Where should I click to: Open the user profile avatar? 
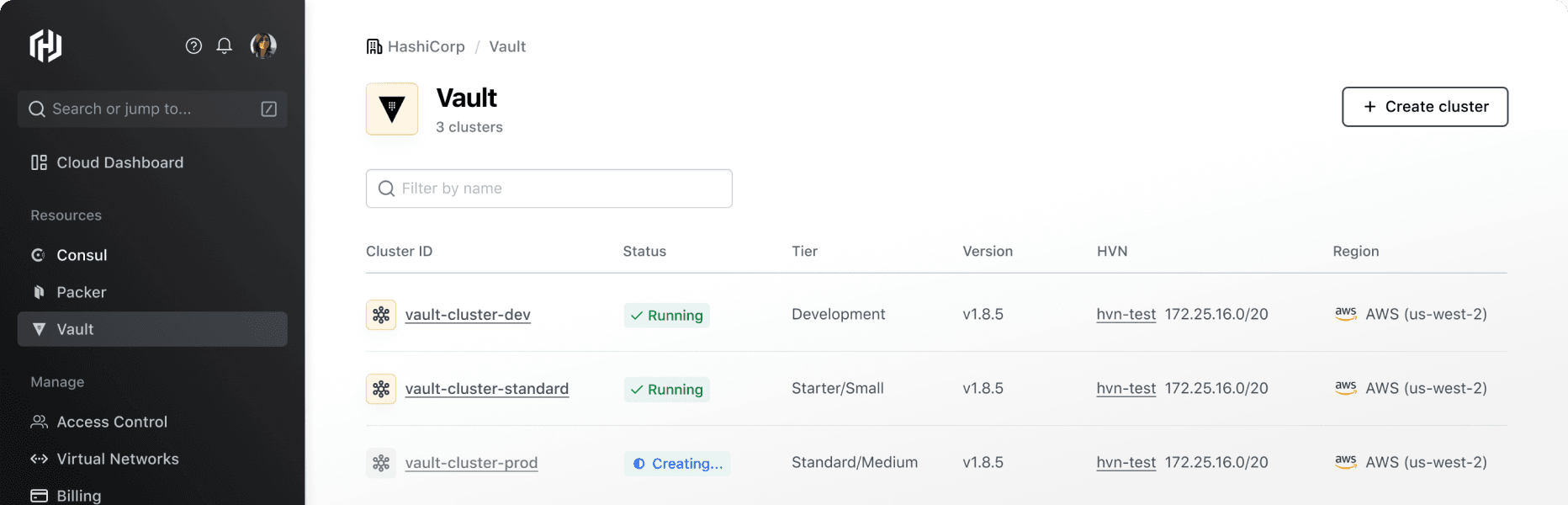point(263,45)
